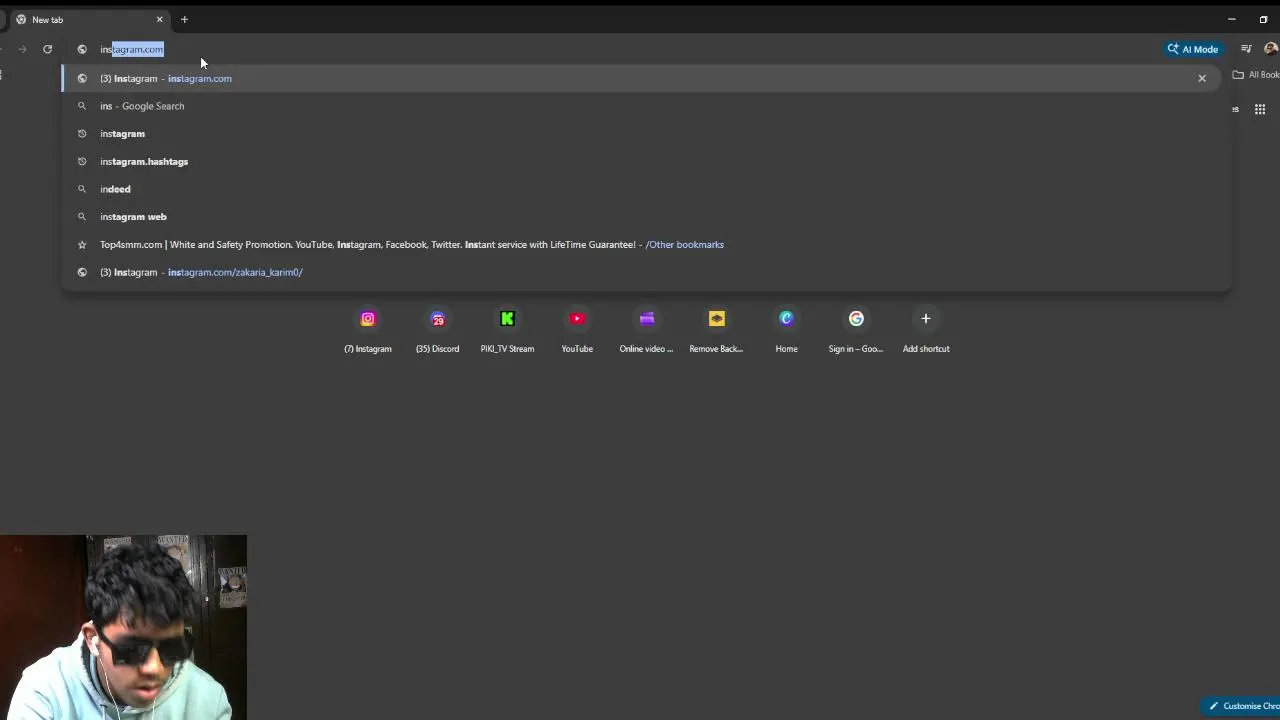The width and height of the screenshot is (1280, 720).
Task: Open the PIKI_TV Stream shortcut
Action: coord(507,330)
